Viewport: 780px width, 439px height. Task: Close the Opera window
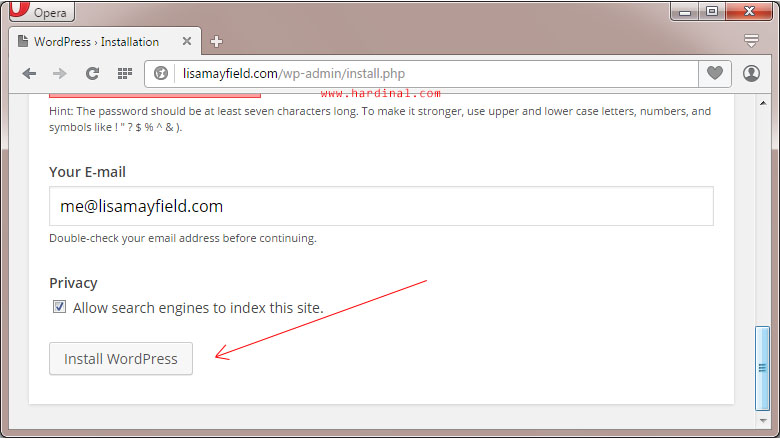749,11
